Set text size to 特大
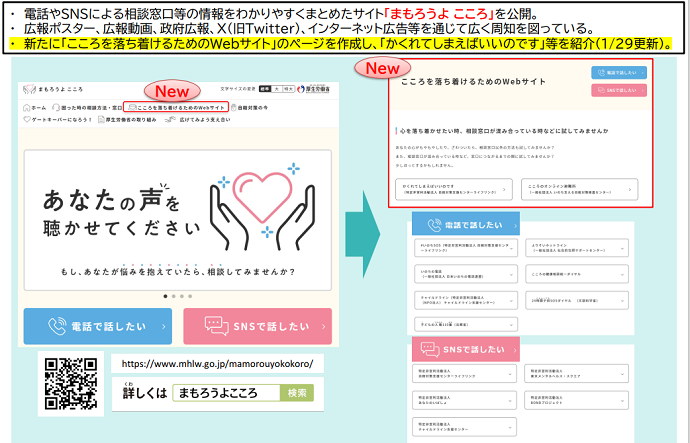This screenshot has height=443, width=690. [288, 89]
